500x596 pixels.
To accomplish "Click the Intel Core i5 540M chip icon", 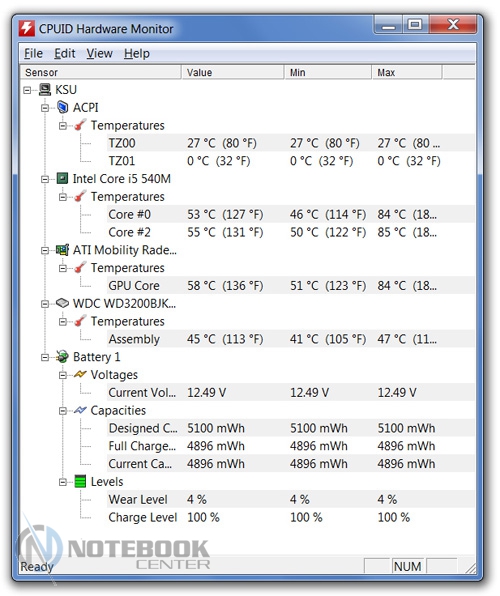I will pyautogui.click(x=62, y=179).
